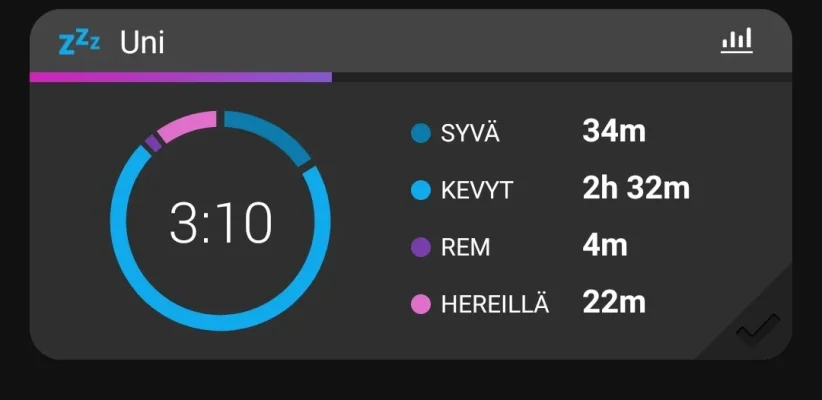Select the SYVÄ label
The width and height of the screenshot is (822, 400).
tap(470, 133)
